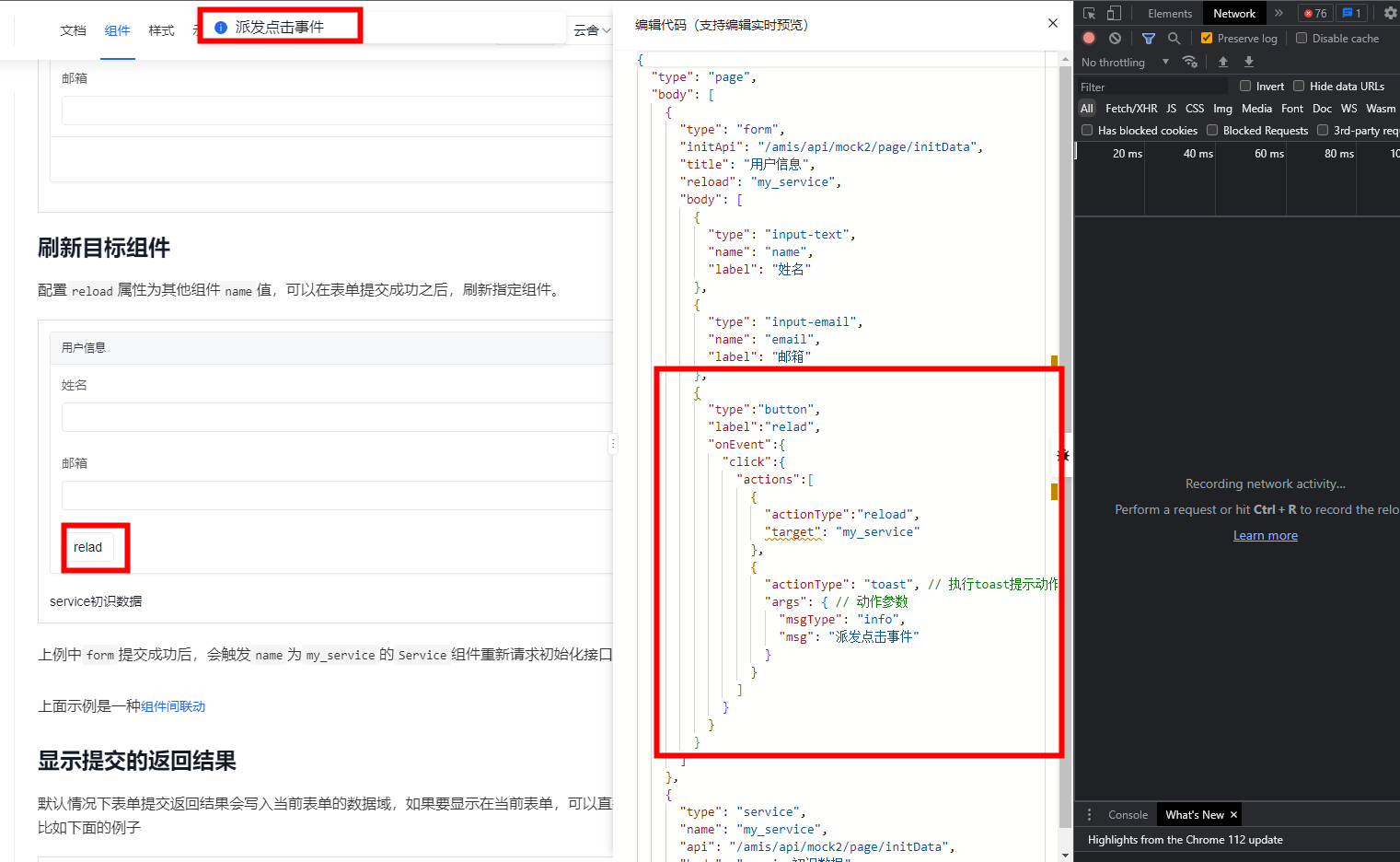Check 3rd-party requests option
Viewport: 1400px width, 862px height.
[x=1323, y=130]
